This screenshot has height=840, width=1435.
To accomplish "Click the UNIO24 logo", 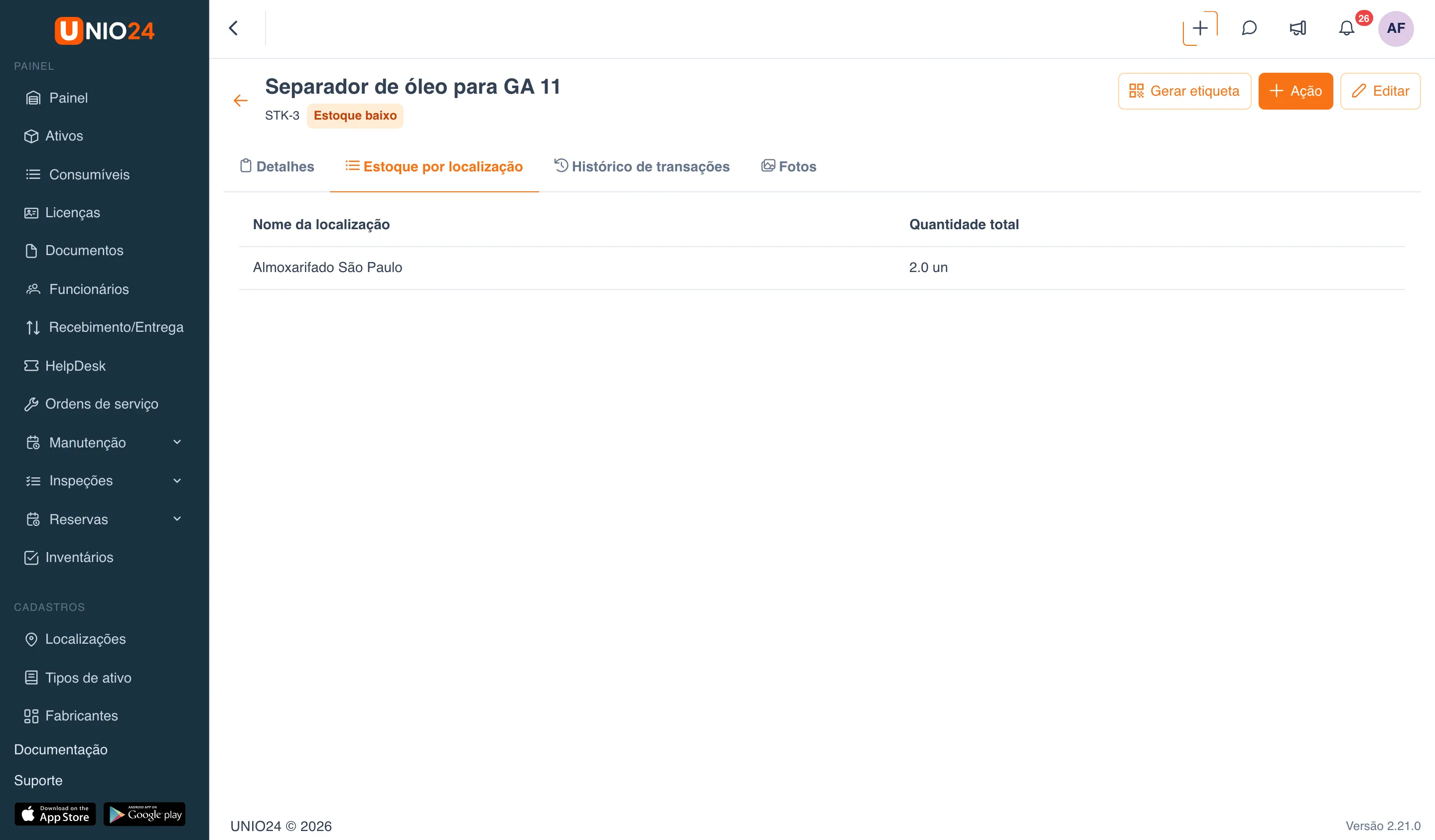I will pyautogui.click(x=104, y=30).
